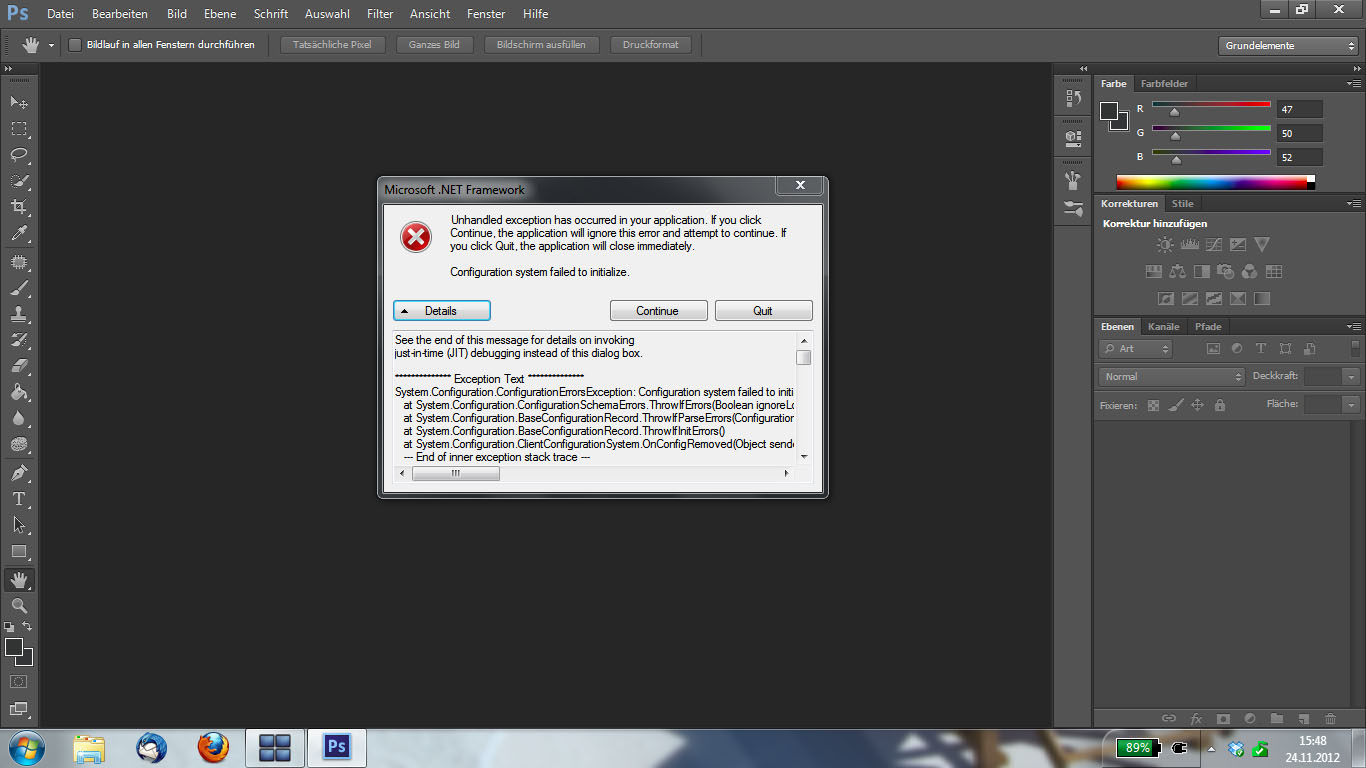Open the Farbe panel options menu
The width and height of the screenshot is (1366, 768).
tap(1354, 84)
